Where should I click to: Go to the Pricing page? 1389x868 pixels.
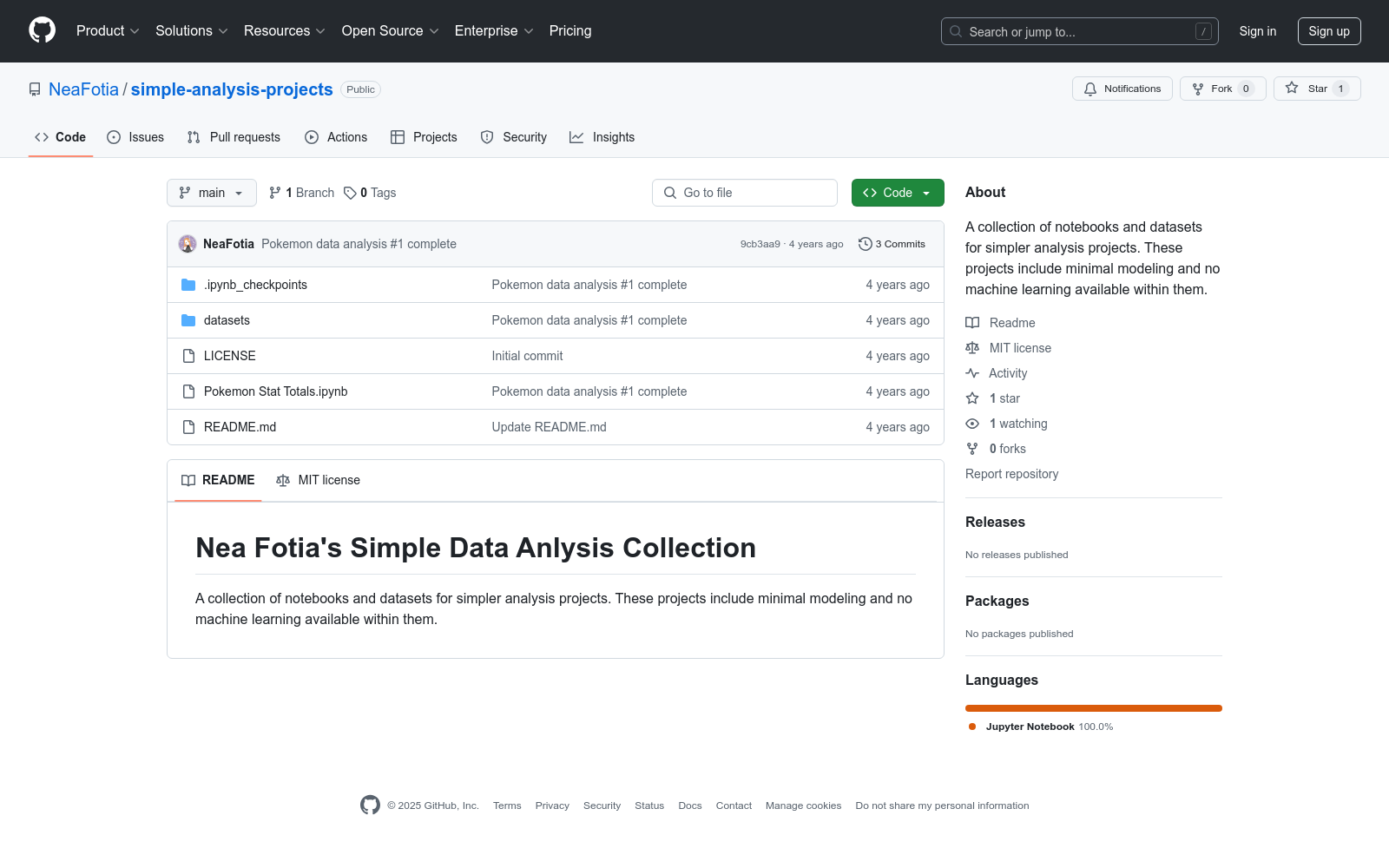click(x=570, y=31)
